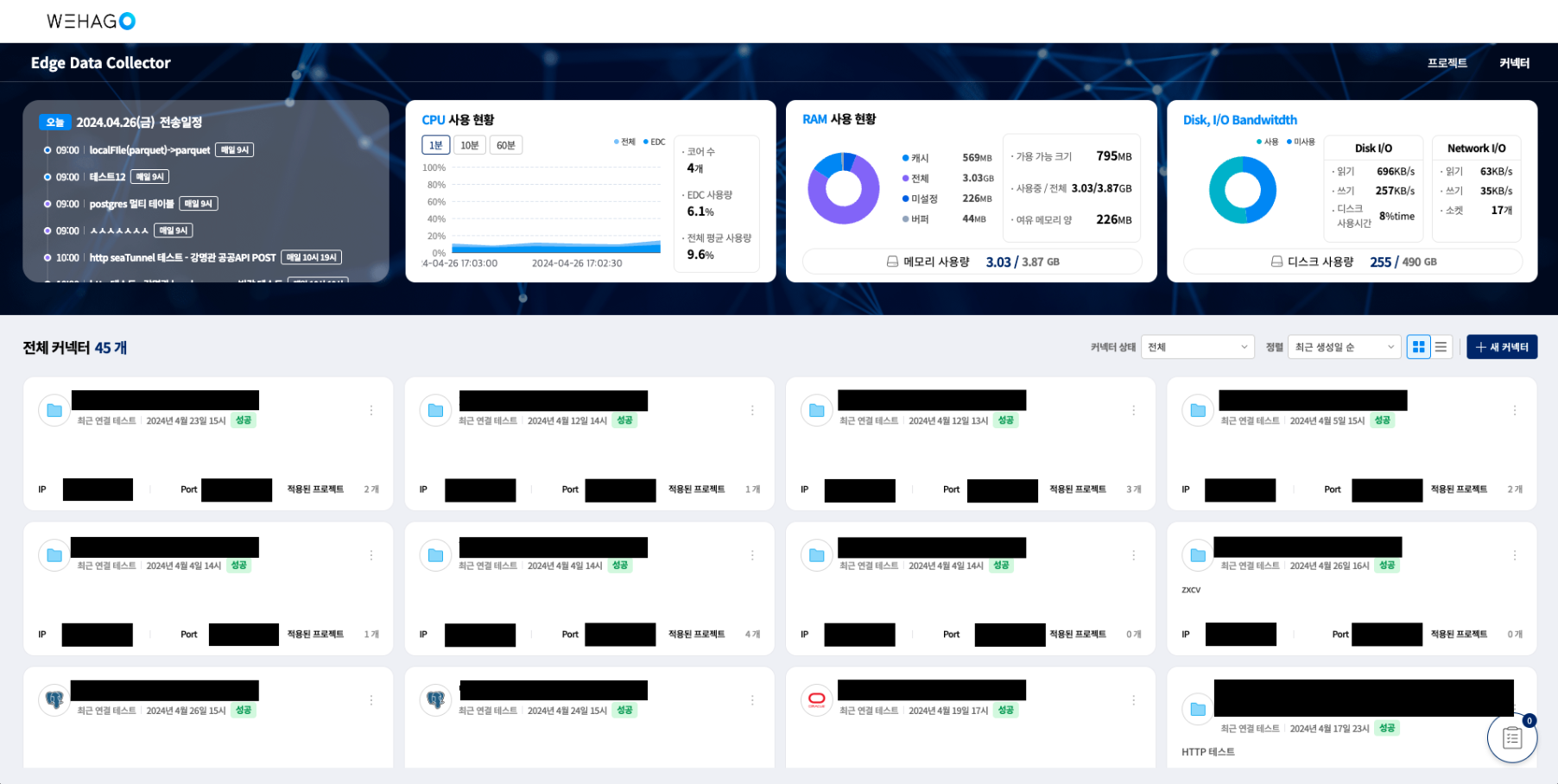
Task: Select the 1분 CPU time range
Action: pyautogui.click(x=436, y=145)
